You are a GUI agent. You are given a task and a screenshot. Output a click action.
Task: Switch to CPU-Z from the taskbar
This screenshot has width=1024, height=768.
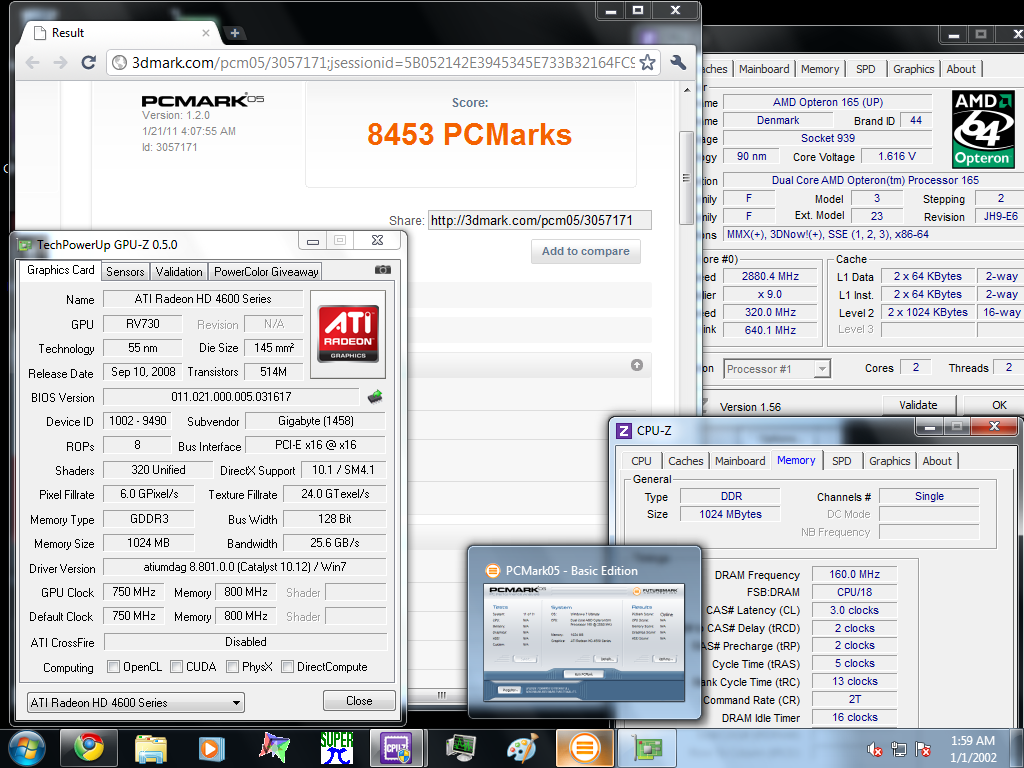[398, 748]
